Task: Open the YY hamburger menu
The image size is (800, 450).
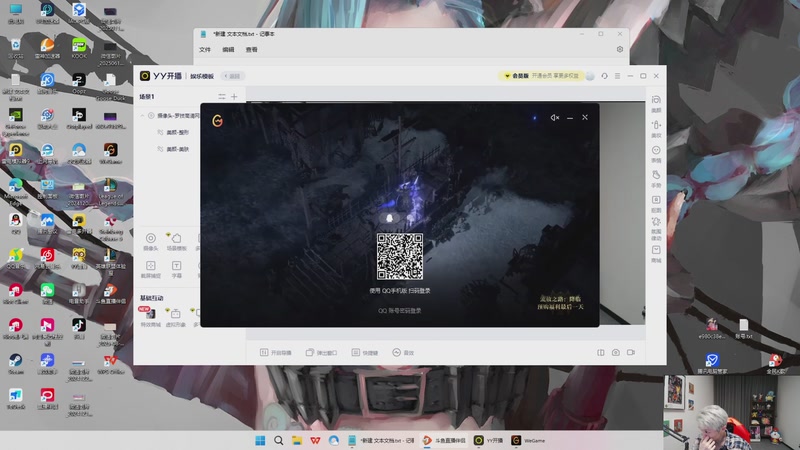Action: tap(617, 76)
